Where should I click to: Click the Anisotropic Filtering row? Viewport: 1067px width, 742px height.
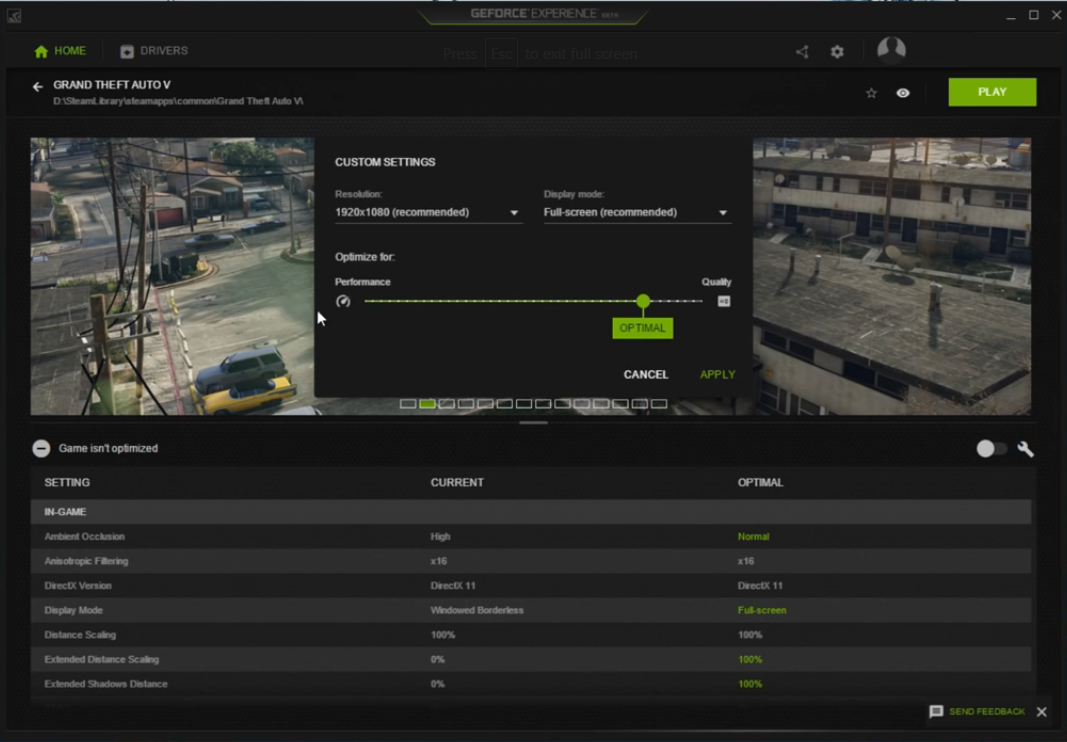coord(531,561)
